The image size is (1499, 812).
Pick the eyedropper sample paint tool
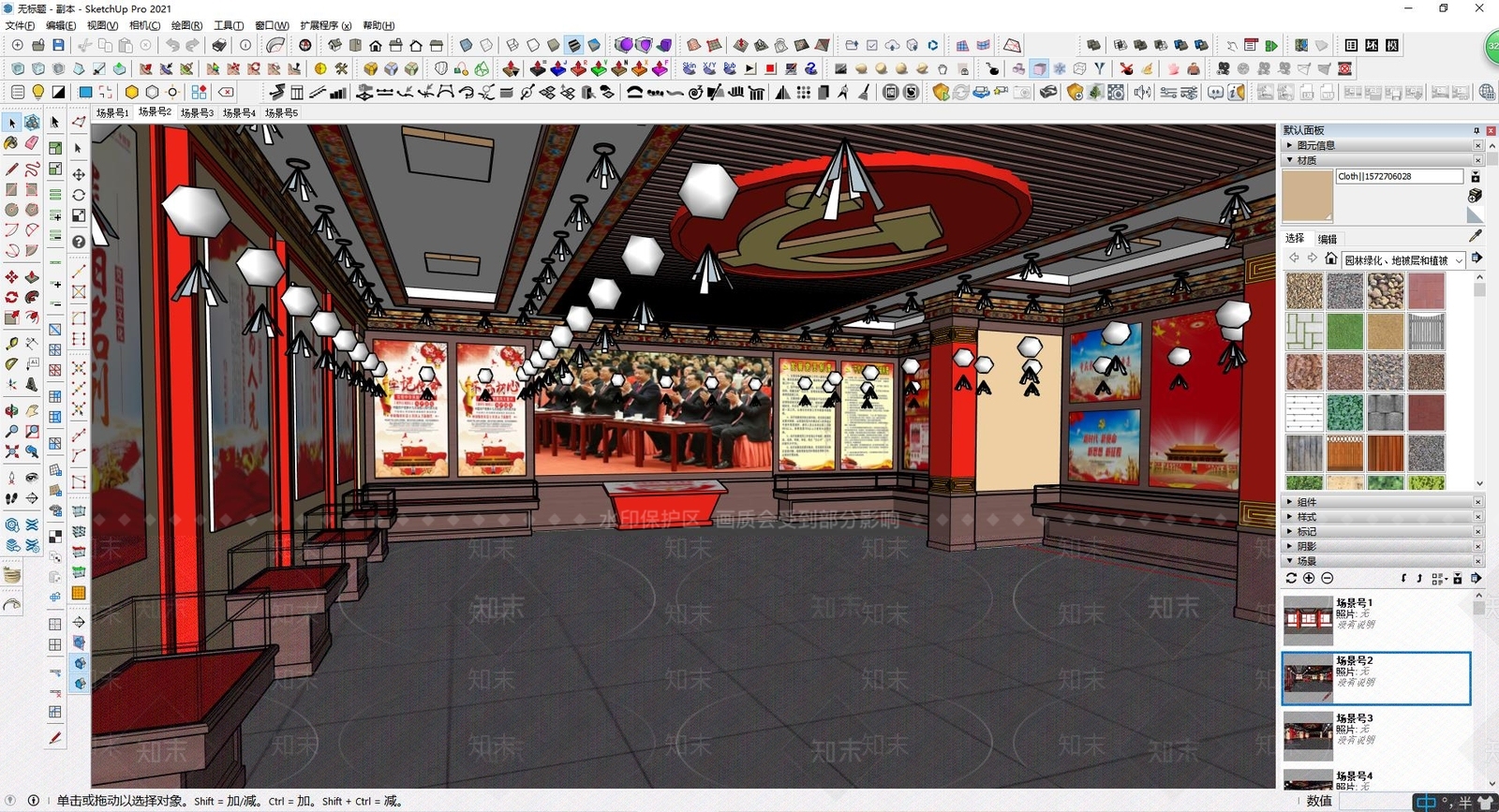(x=1476, y=236)
